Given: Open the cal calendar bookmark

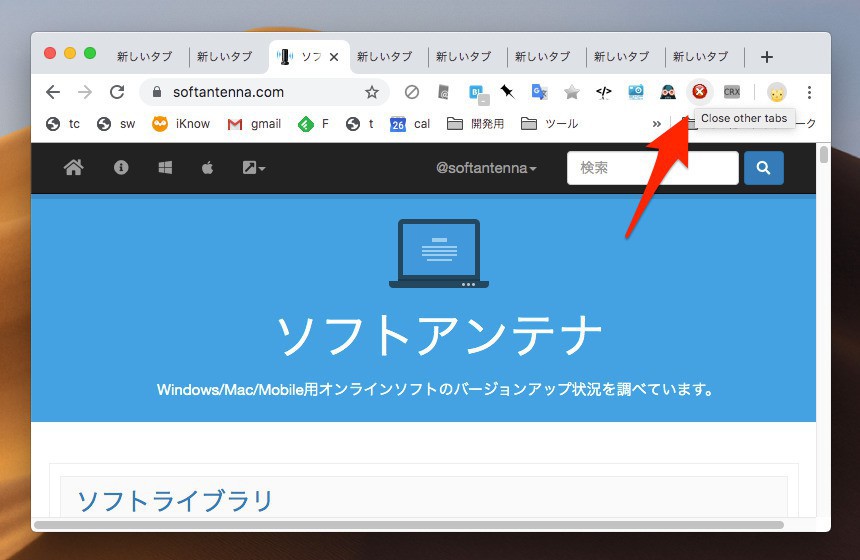Looking at the screenshot, I should pyautogui.click(x=410, y=124).
